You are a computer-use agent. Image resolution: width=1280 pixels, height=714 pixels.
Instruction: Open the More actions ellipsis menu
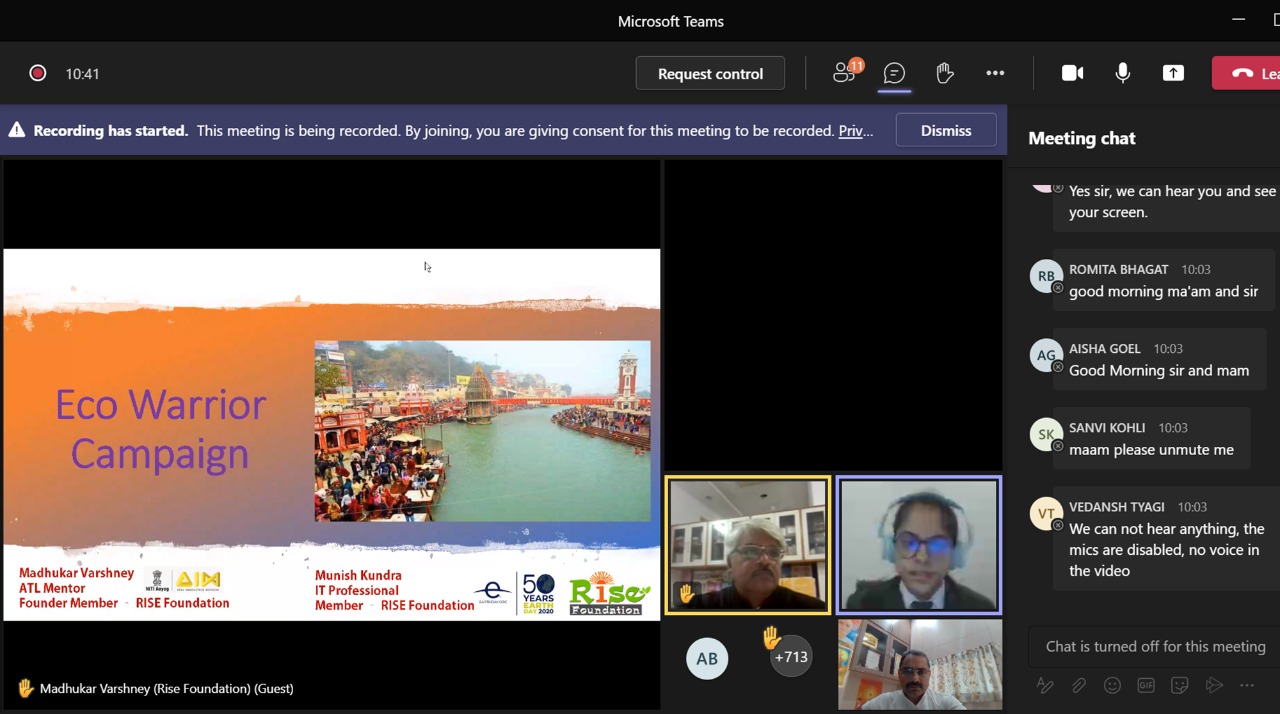pos(995,73)
